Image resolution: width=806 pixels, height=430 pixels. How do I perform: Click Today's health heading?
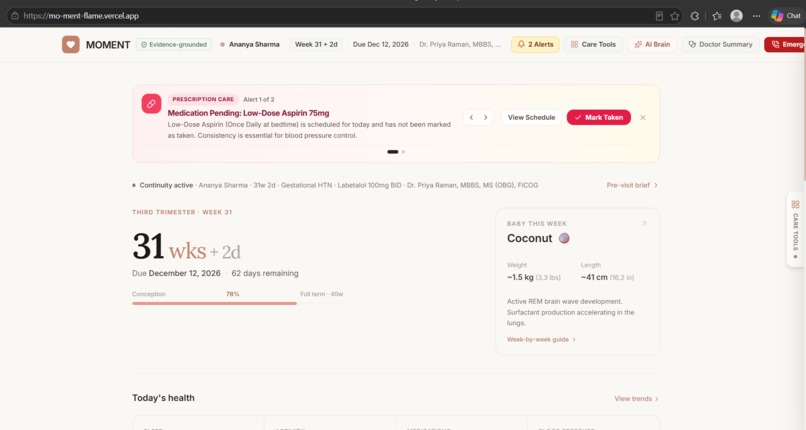pos(163,398)
